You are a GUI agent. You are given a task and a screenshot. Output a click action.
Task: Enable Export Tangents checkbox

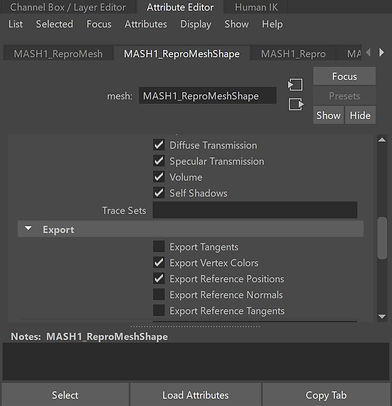click(159, 247)
